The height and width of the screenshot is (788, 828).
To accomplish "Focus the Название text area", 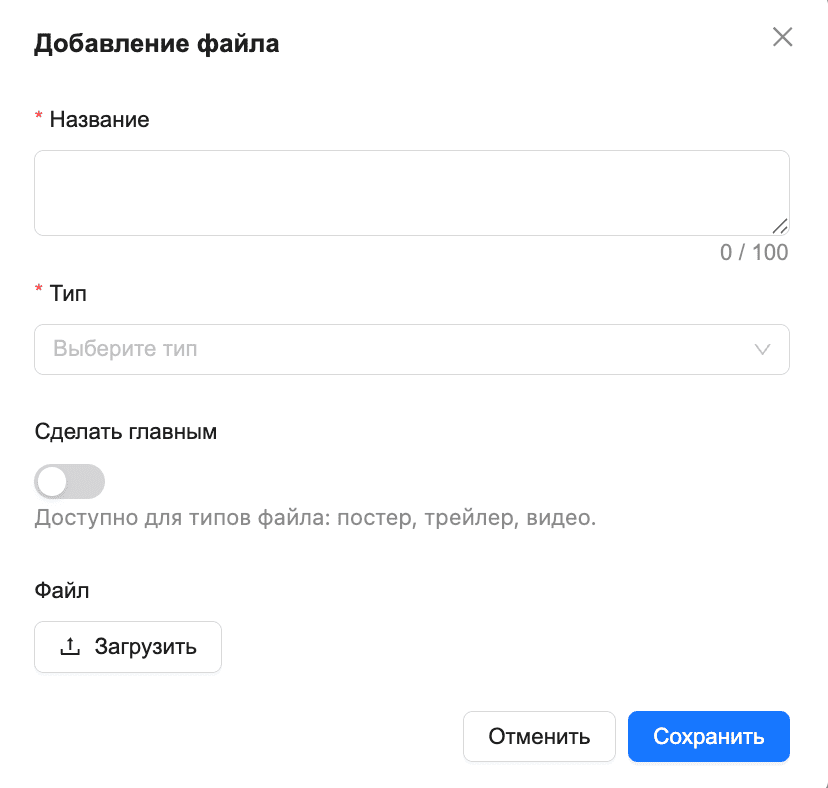I will click(412, 193).
